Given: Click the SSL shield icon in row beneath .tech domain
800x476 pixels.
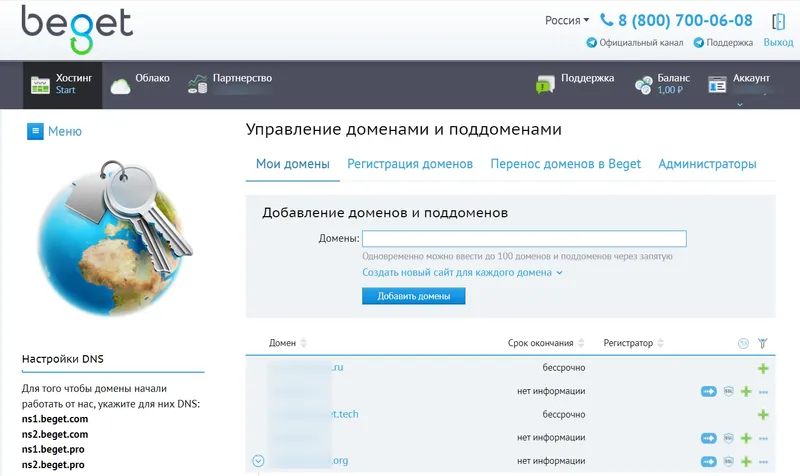Looking at the screenshot, I should click(729, 438).
